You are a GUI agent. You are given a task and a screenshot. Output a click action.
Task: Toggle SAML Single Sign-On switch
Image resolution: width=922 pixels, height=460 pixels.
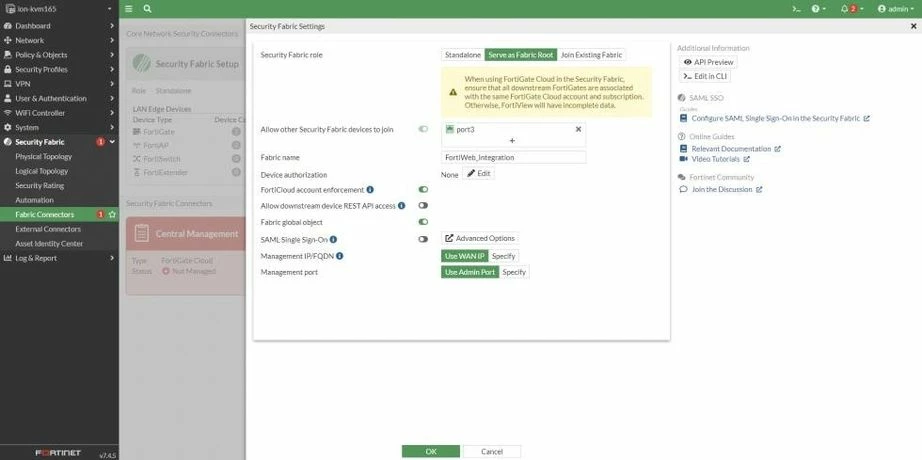pos(423,239)
